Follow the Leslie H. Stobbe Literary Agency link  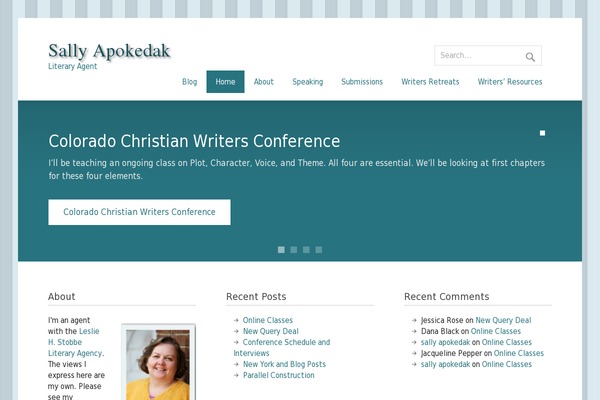(x=76, y=342)
